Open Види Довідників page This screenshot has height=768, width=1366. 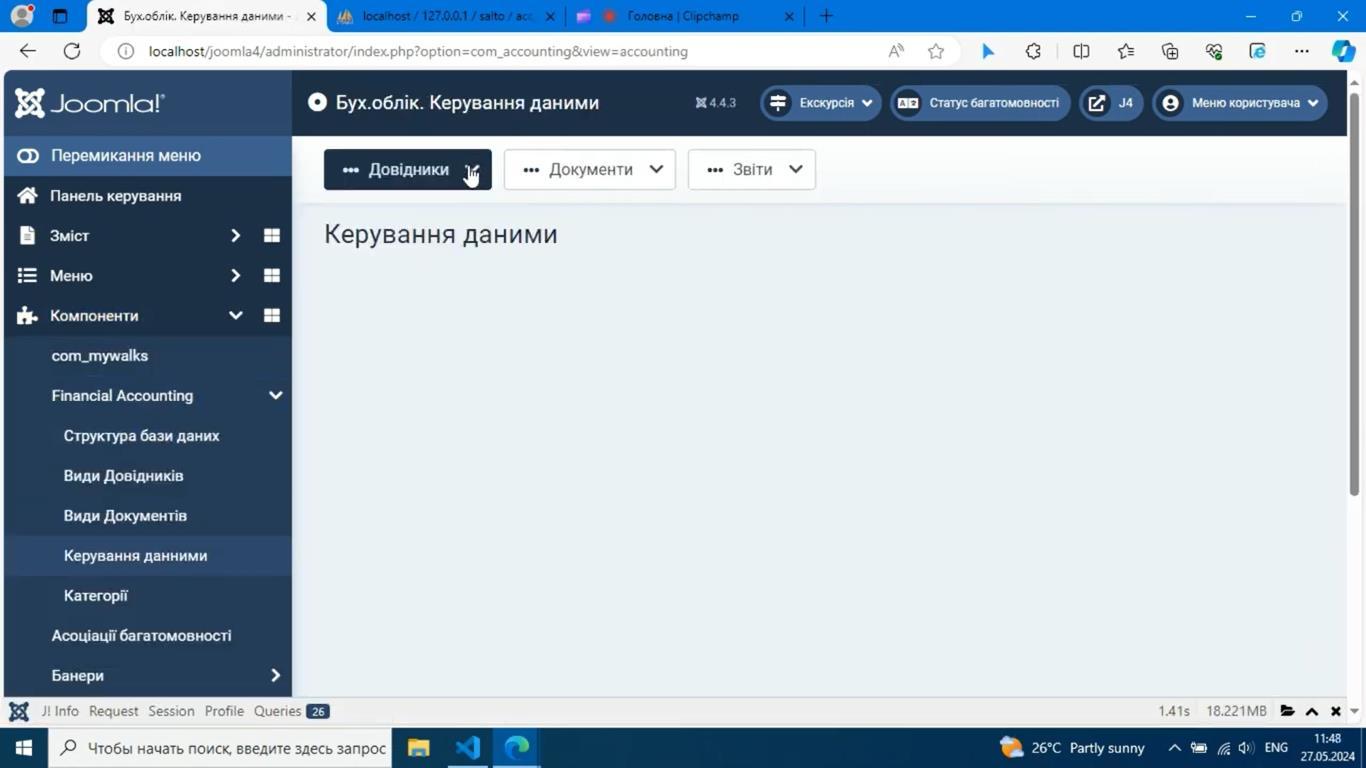(x=124, y=476)
